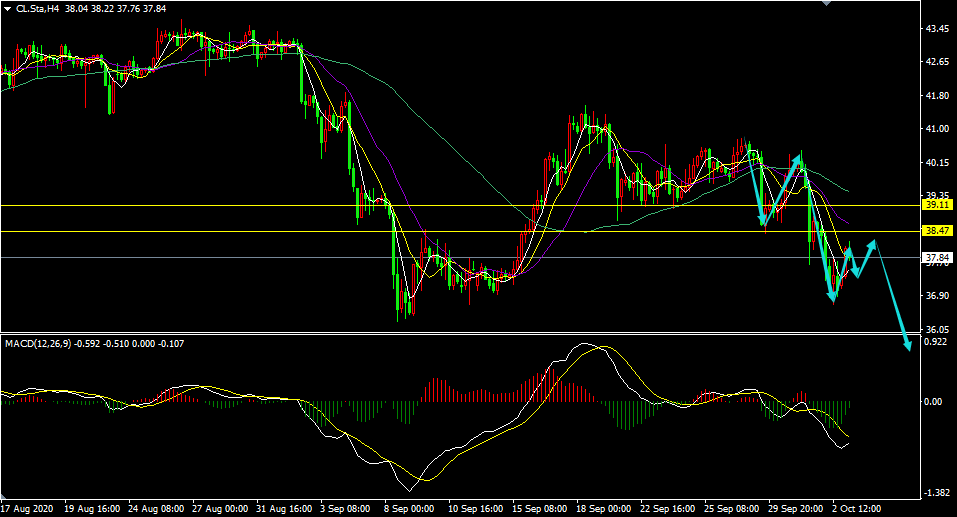
Task: Click the triangle arrow beside CL.Sta,H4
Action: [x=8, y=9]
